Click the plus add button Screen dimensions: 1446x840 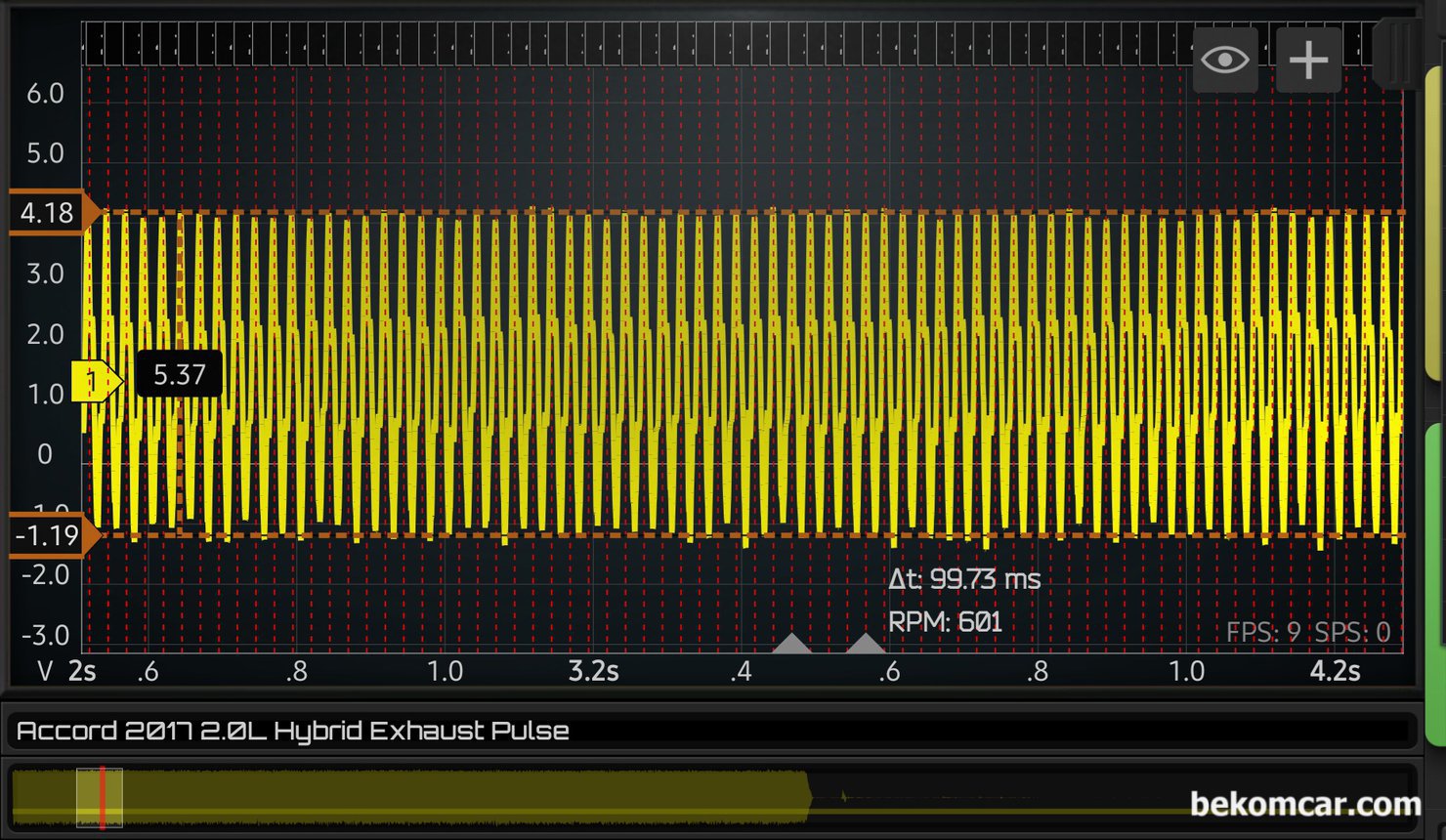point(1308,61)
